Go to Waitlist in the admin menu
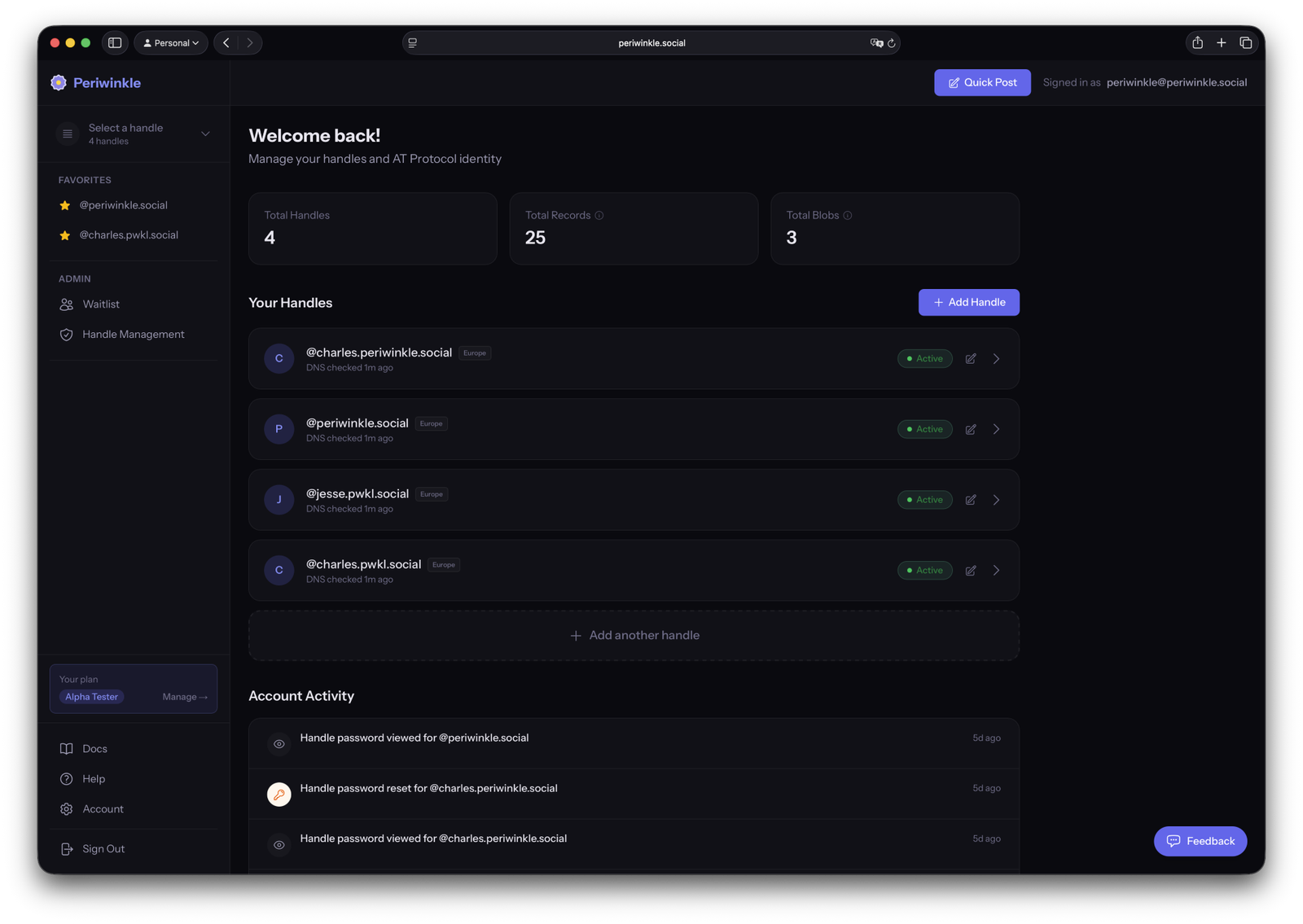The width and height of the screenshot is (1303, 924). point(101,304)
